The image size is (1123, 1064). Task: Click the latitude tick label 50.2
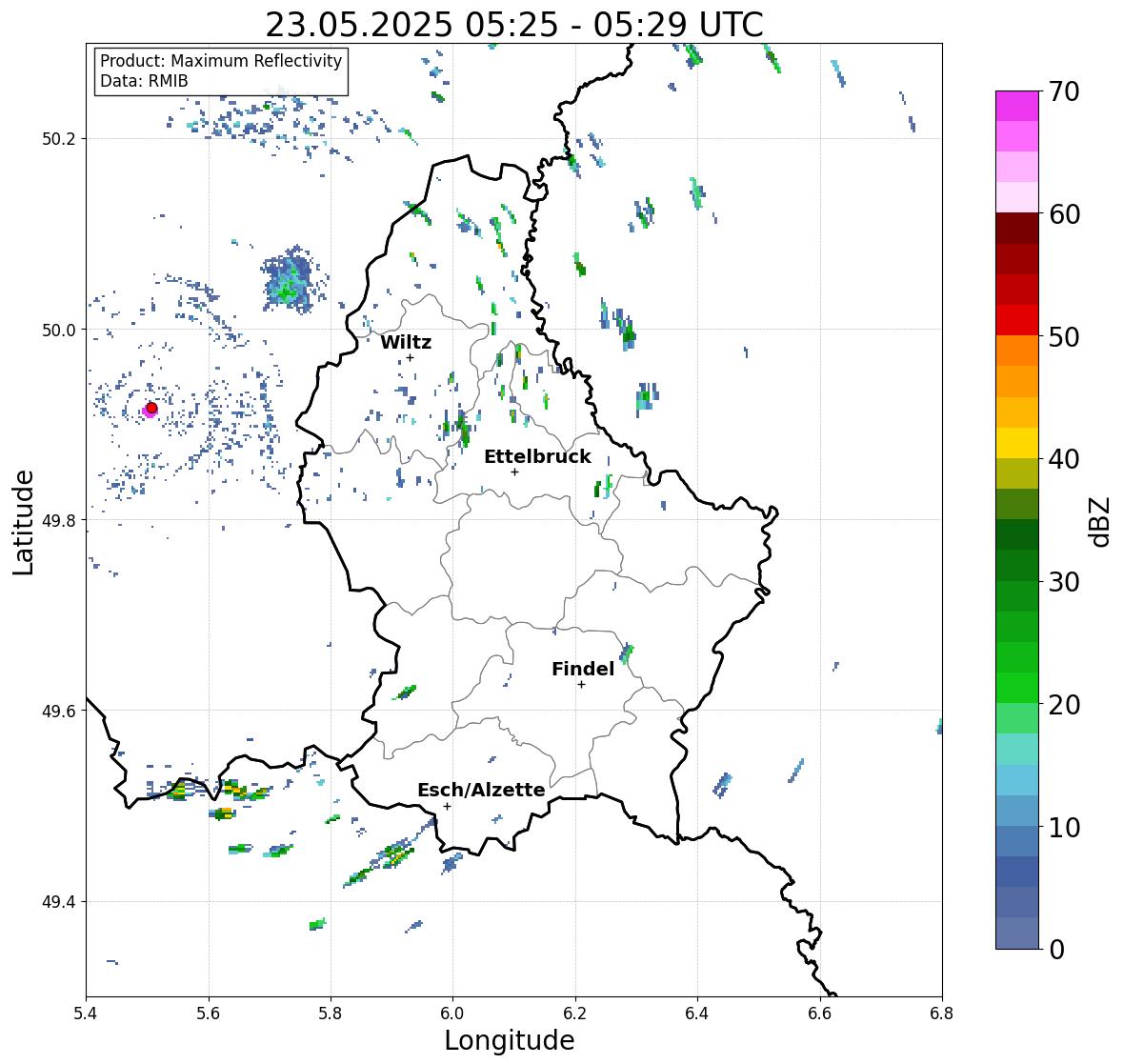59,139
